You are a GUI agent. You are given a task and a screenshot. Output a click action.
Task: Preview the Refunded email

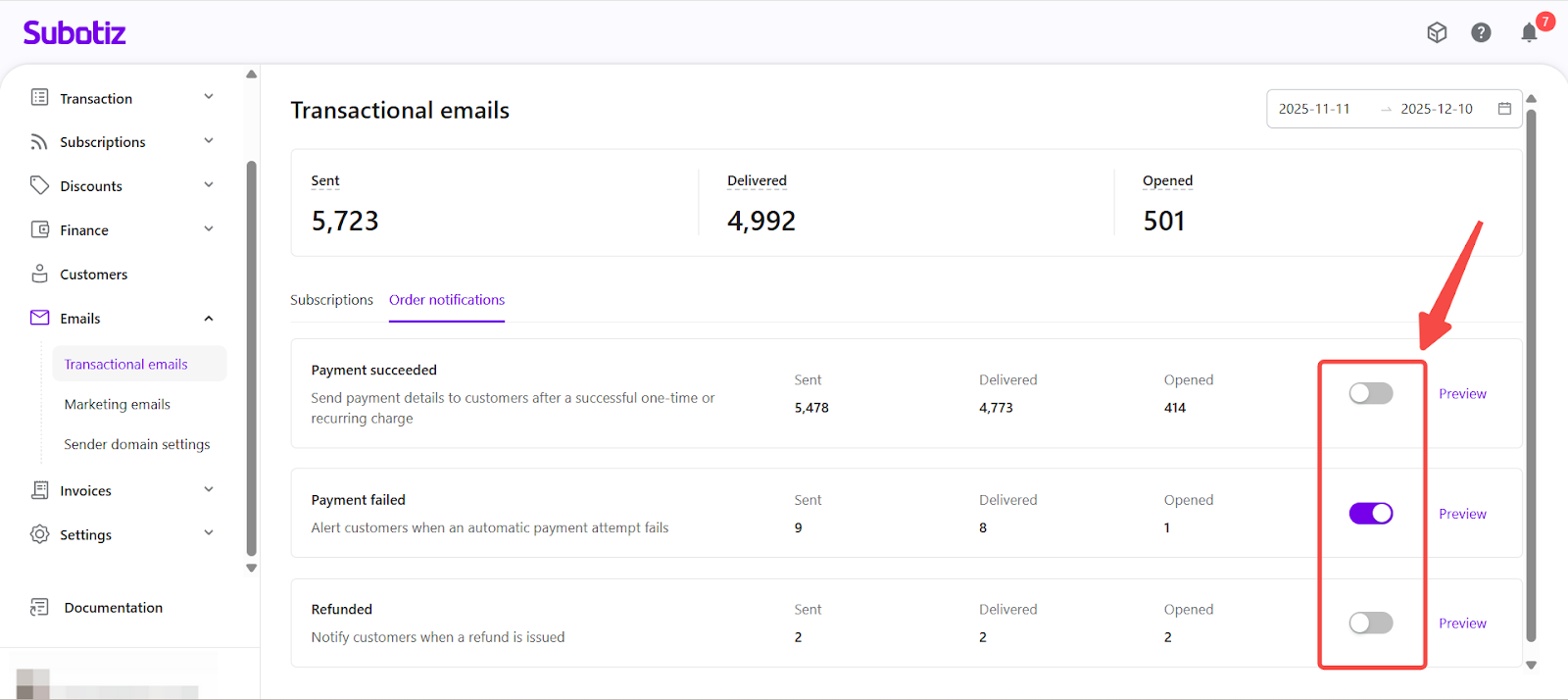[1462, 624]
